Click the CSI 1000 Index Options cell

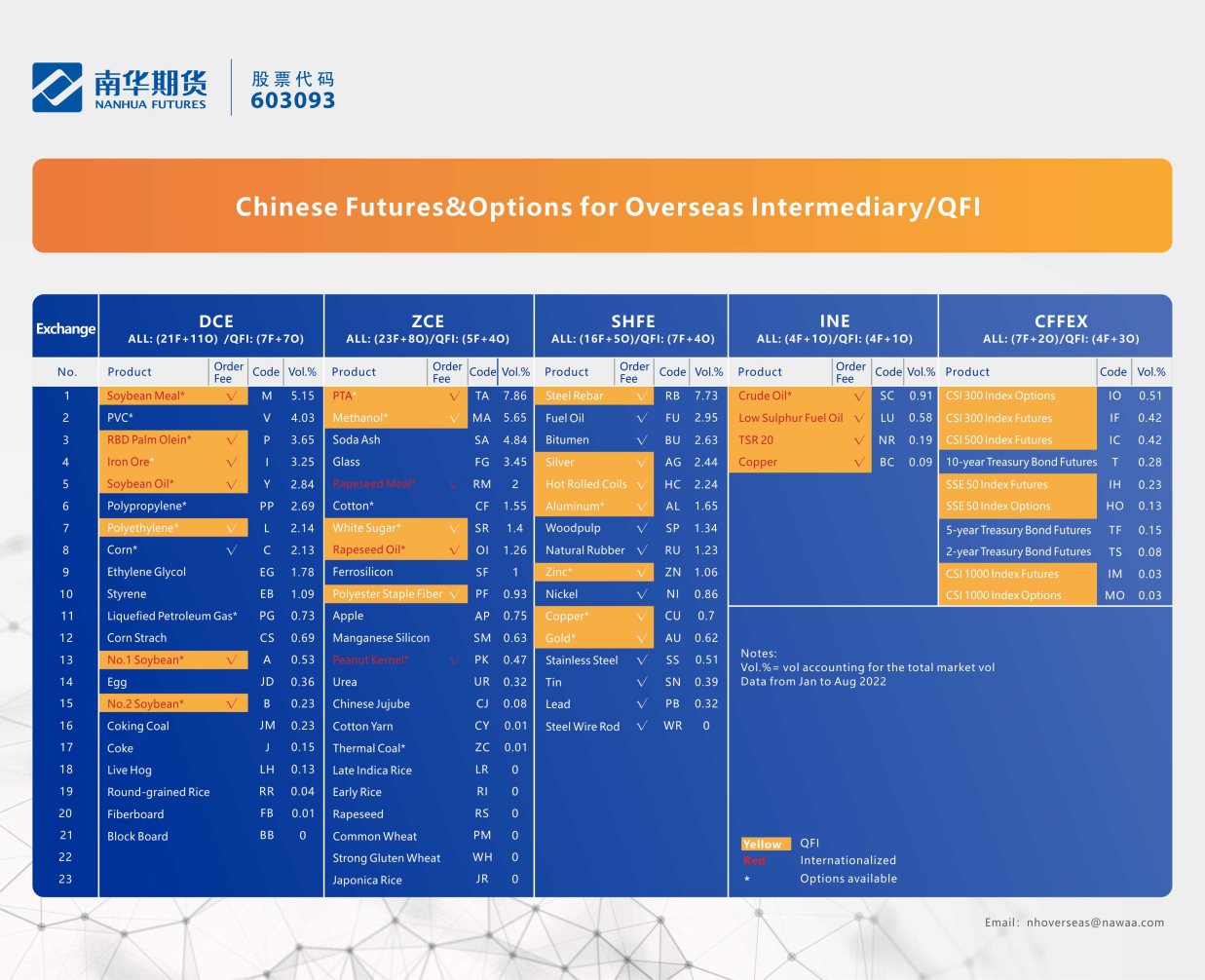[x=1019, y=595]
